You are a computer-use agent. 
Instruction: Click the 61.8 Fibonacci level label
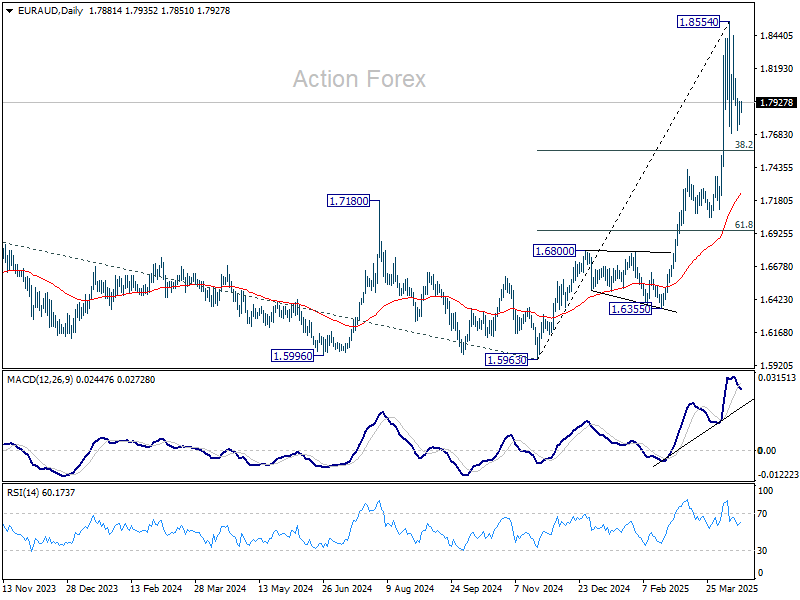click(x=743, y=225)
